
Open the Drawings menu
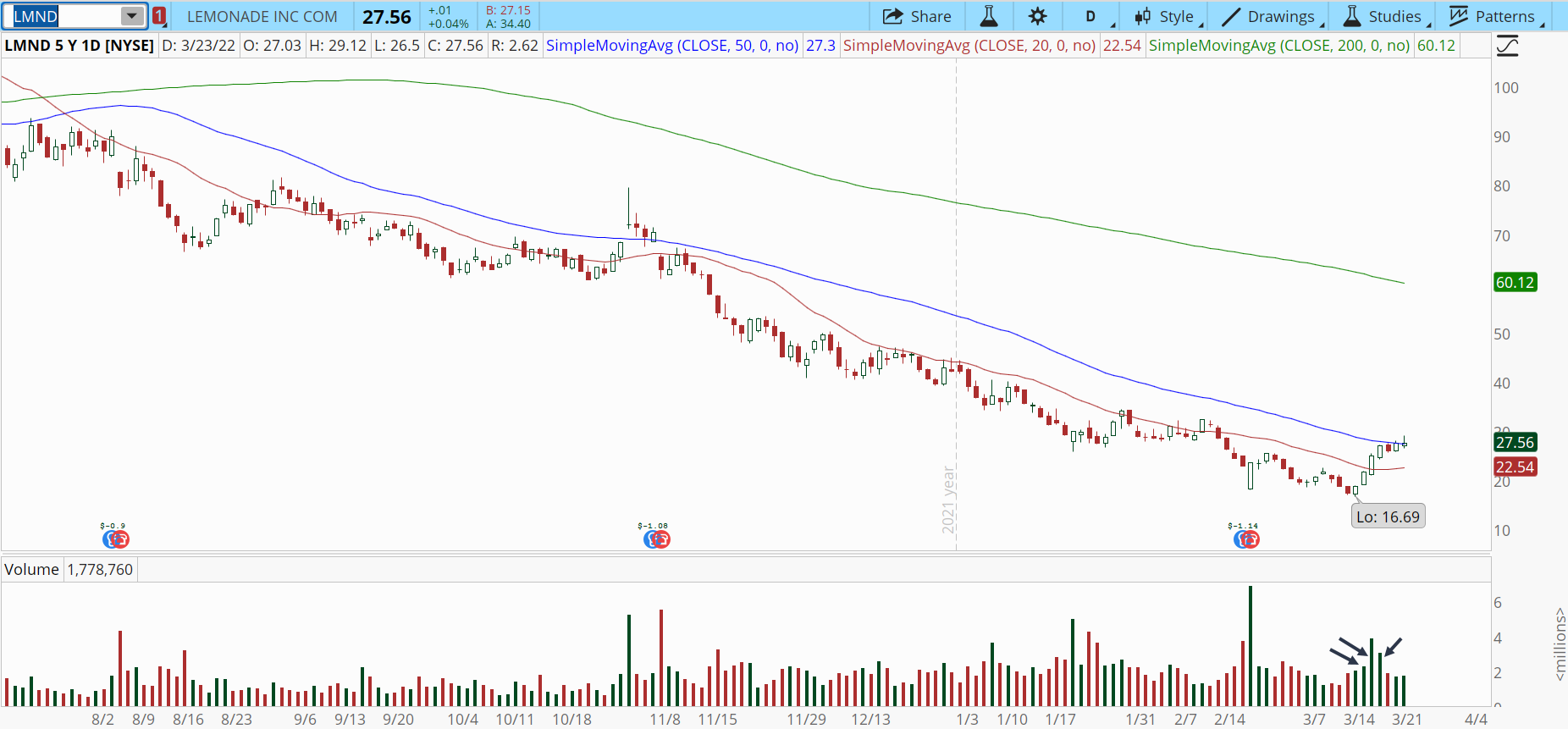1270,16
